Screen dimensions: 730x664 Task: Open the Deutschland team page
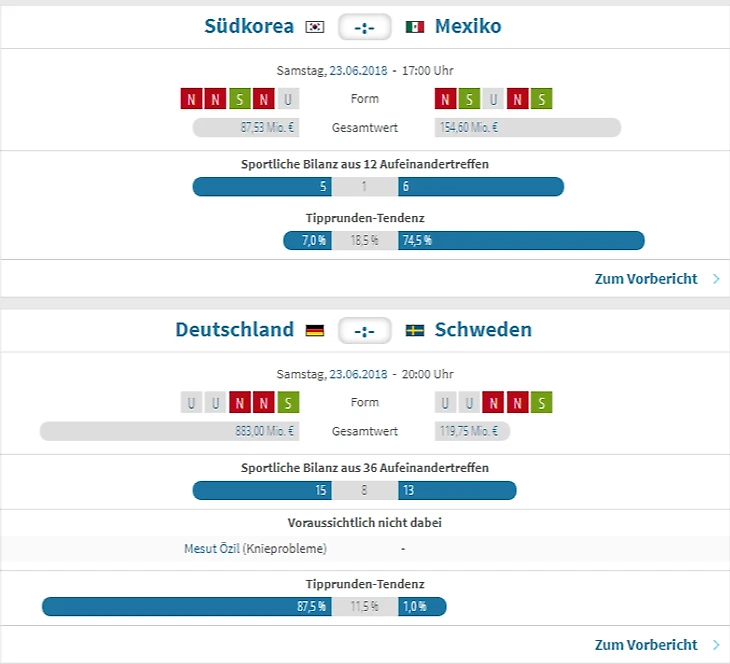point(235,330)
